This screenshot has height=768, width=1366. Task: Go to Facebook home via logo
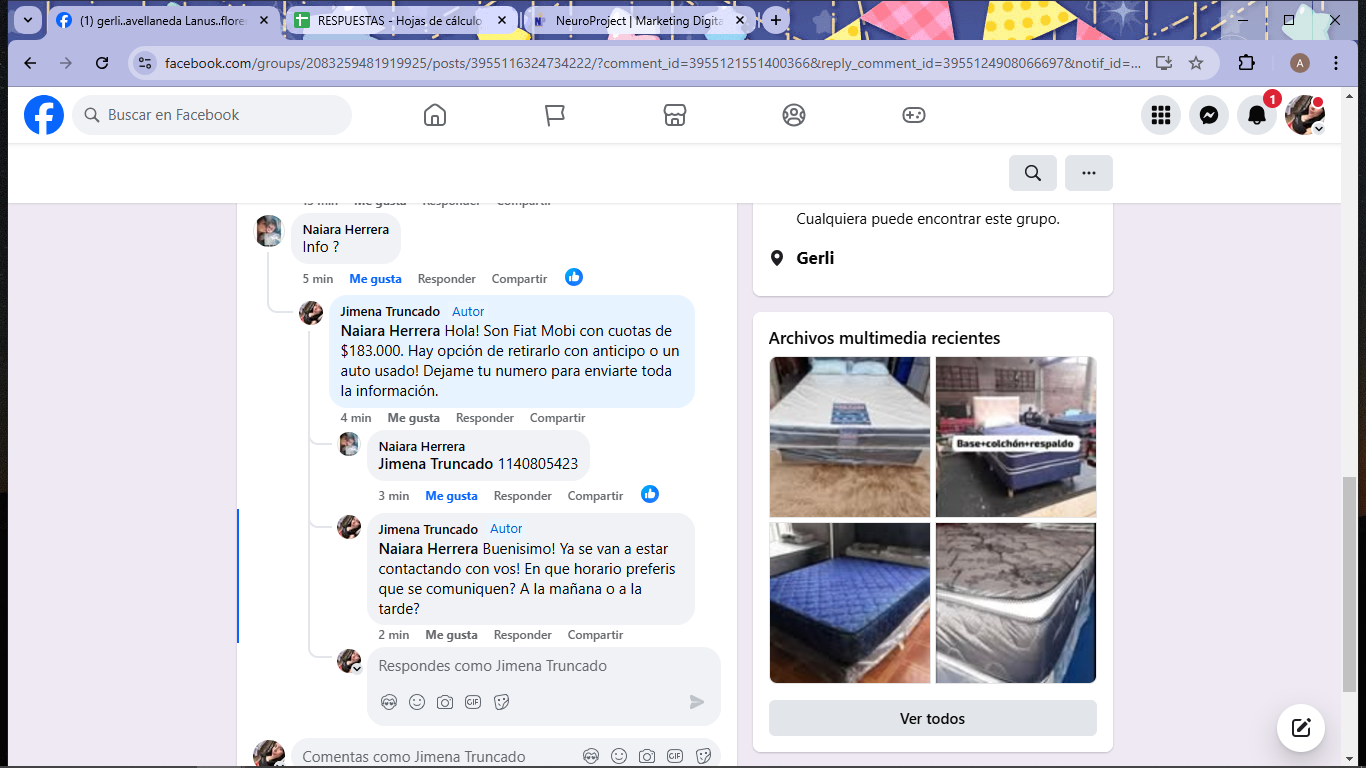[x=44, y=115]
